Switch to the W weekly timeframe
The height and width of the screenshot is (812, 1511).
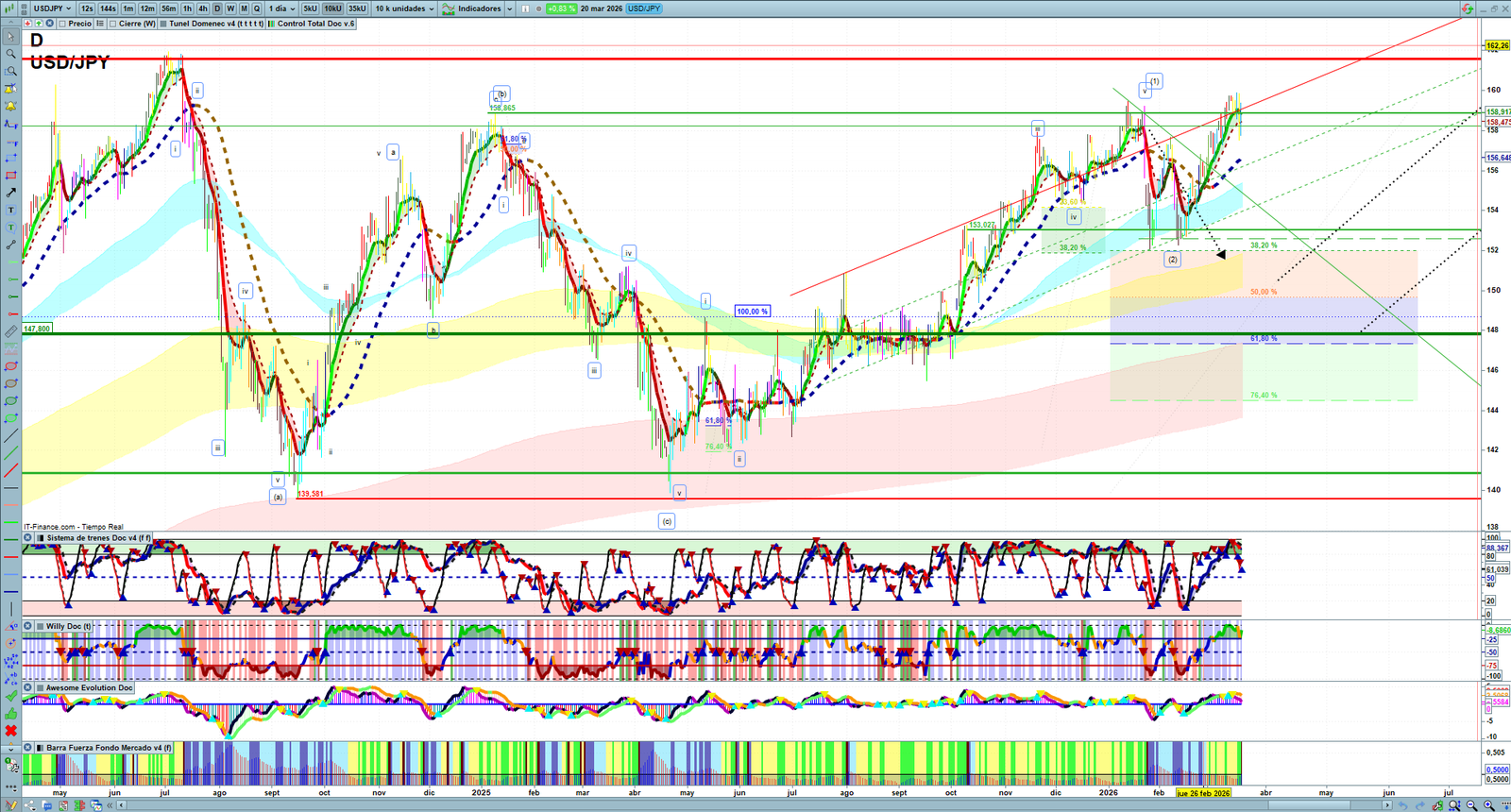[230, 8]
